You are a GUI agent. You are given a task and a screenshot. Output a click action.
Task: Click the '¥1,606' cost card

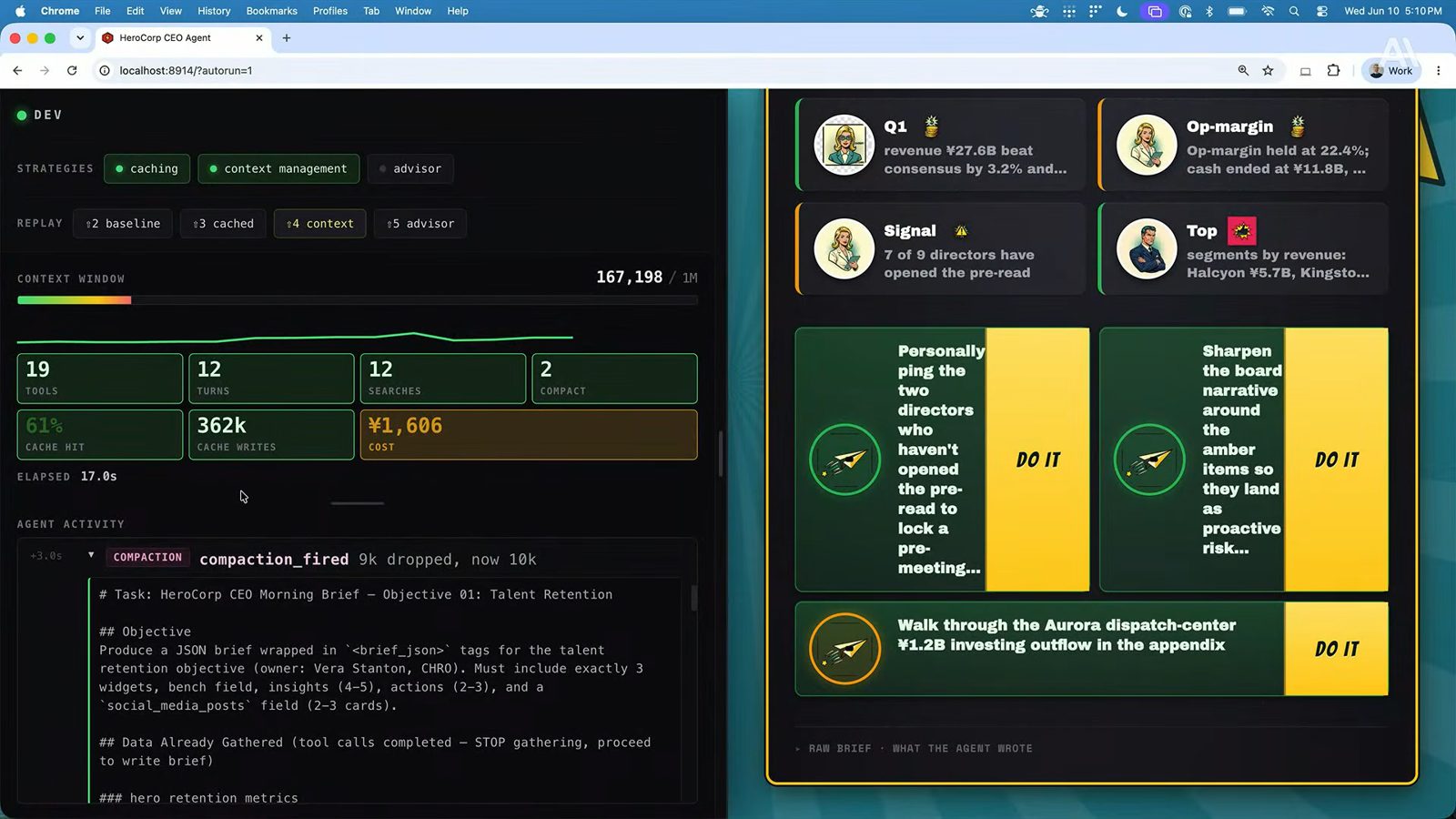coord(529,434)
